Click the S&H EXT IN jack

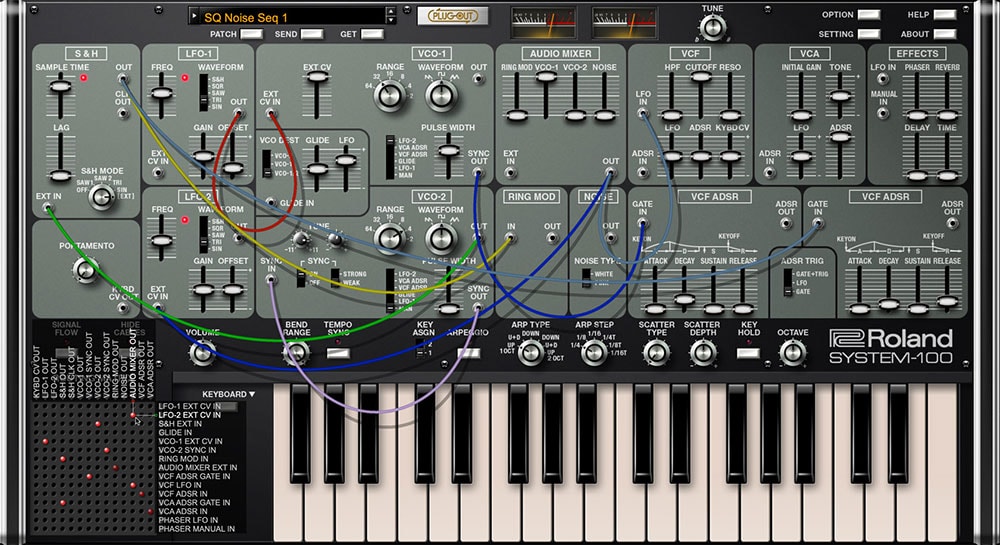(47, 208)
